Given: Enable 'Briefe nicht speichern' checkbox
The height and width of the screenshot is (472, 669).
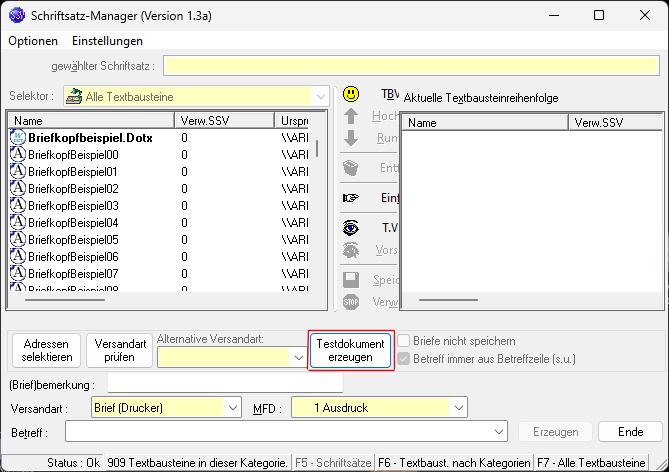Looking at the screenshot, I should (405, 341).
